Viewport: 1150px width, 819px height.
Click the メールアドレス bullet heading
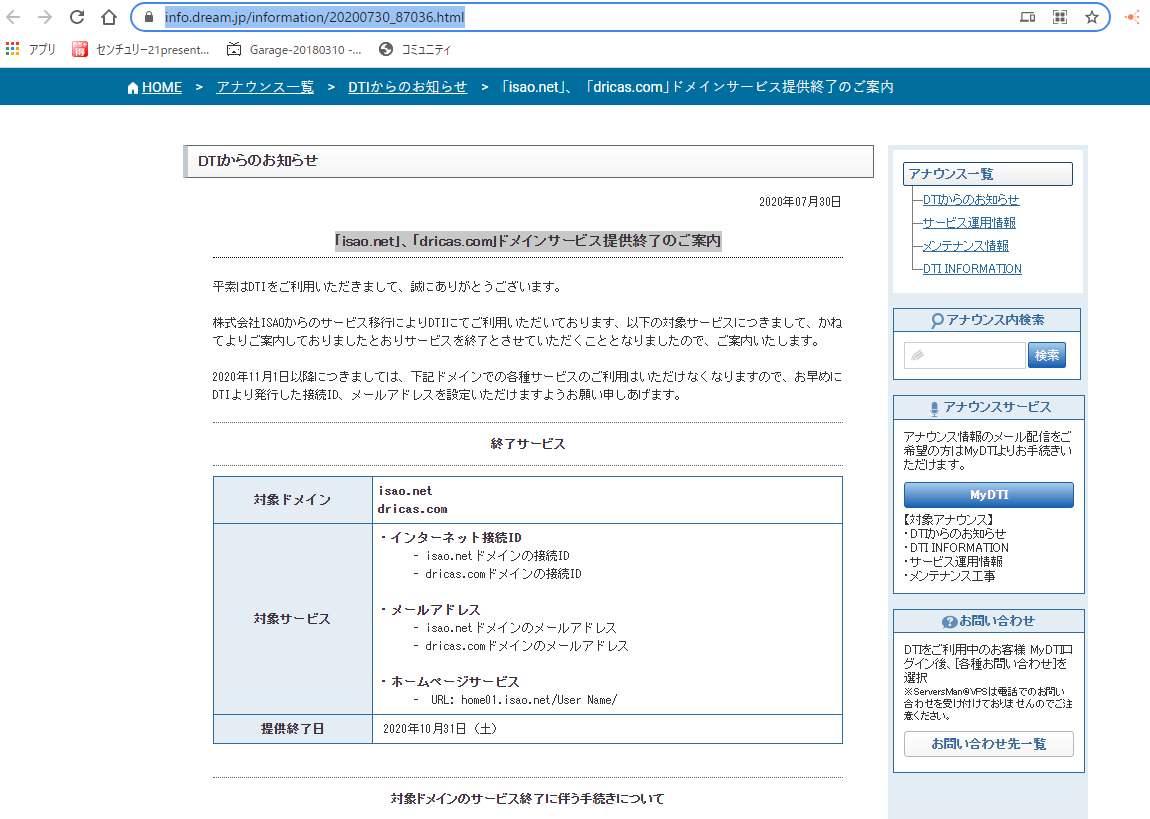(435, 610)
